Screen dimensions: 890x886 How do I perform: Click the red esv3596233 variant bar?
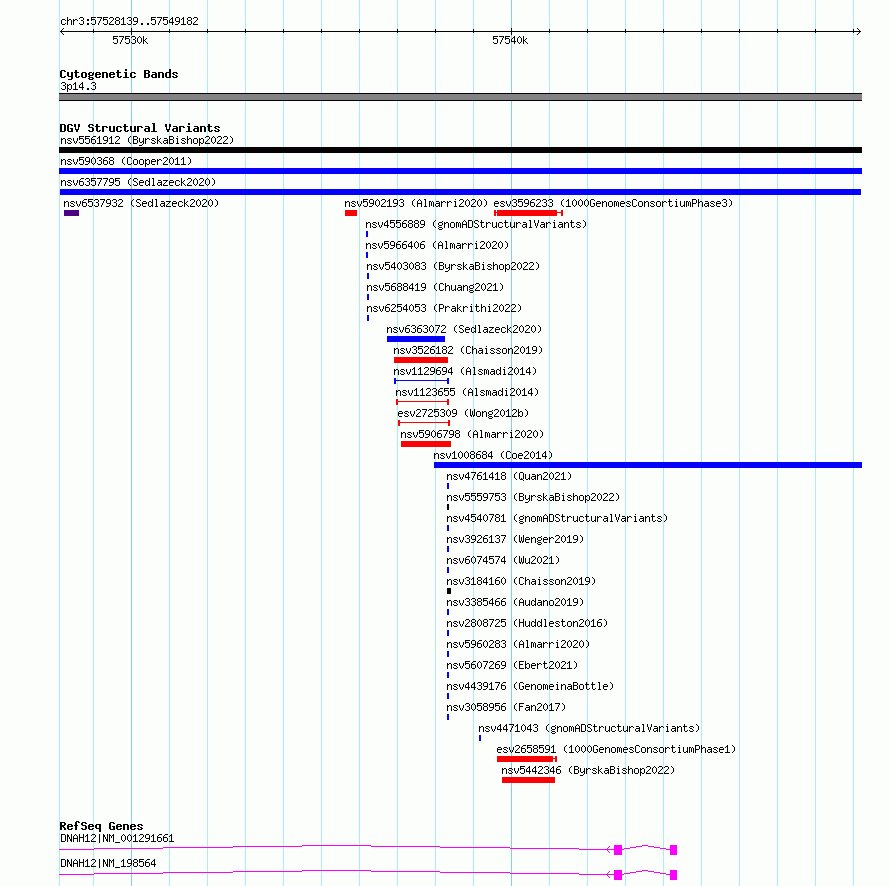(x=528, y=213)
